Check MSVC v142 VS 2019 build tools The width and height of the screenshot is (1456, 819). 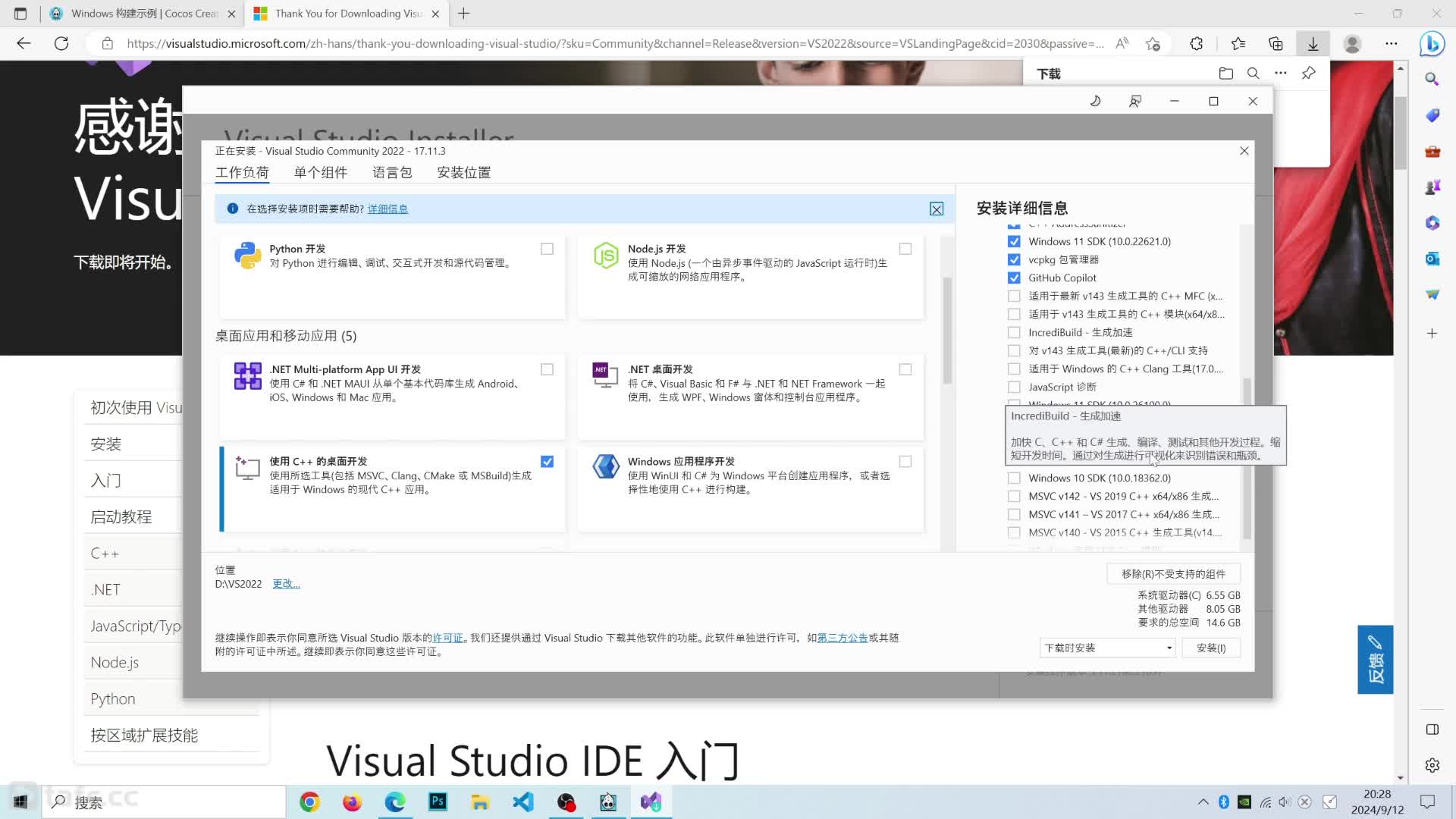pos(1014,496)
